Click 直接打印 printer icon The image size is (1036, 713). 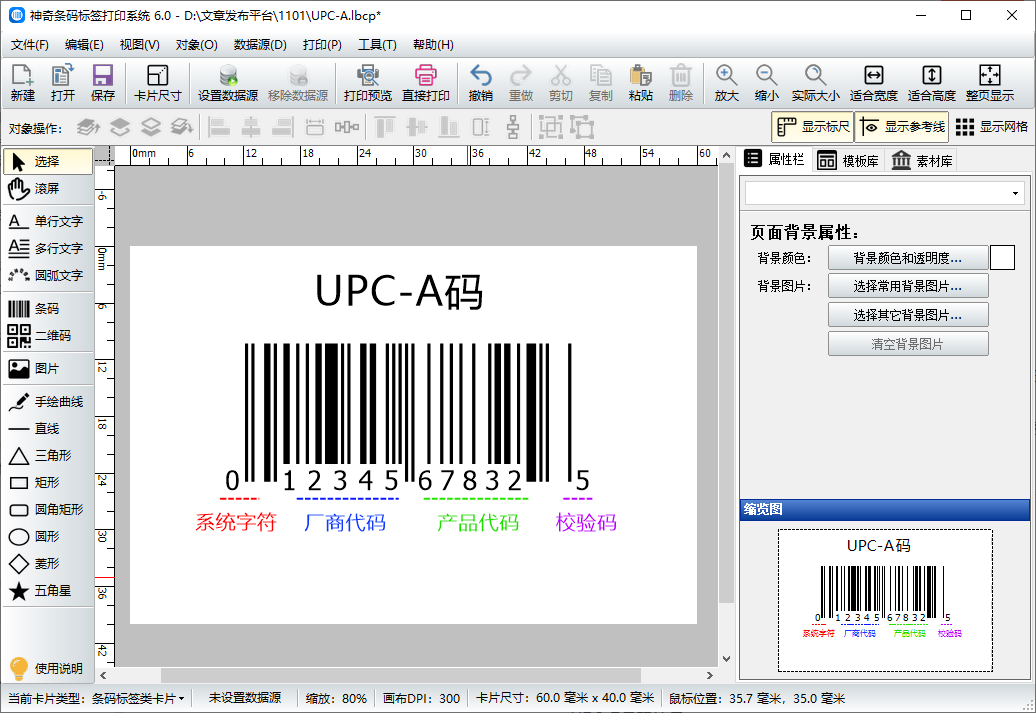click(426, 83)
